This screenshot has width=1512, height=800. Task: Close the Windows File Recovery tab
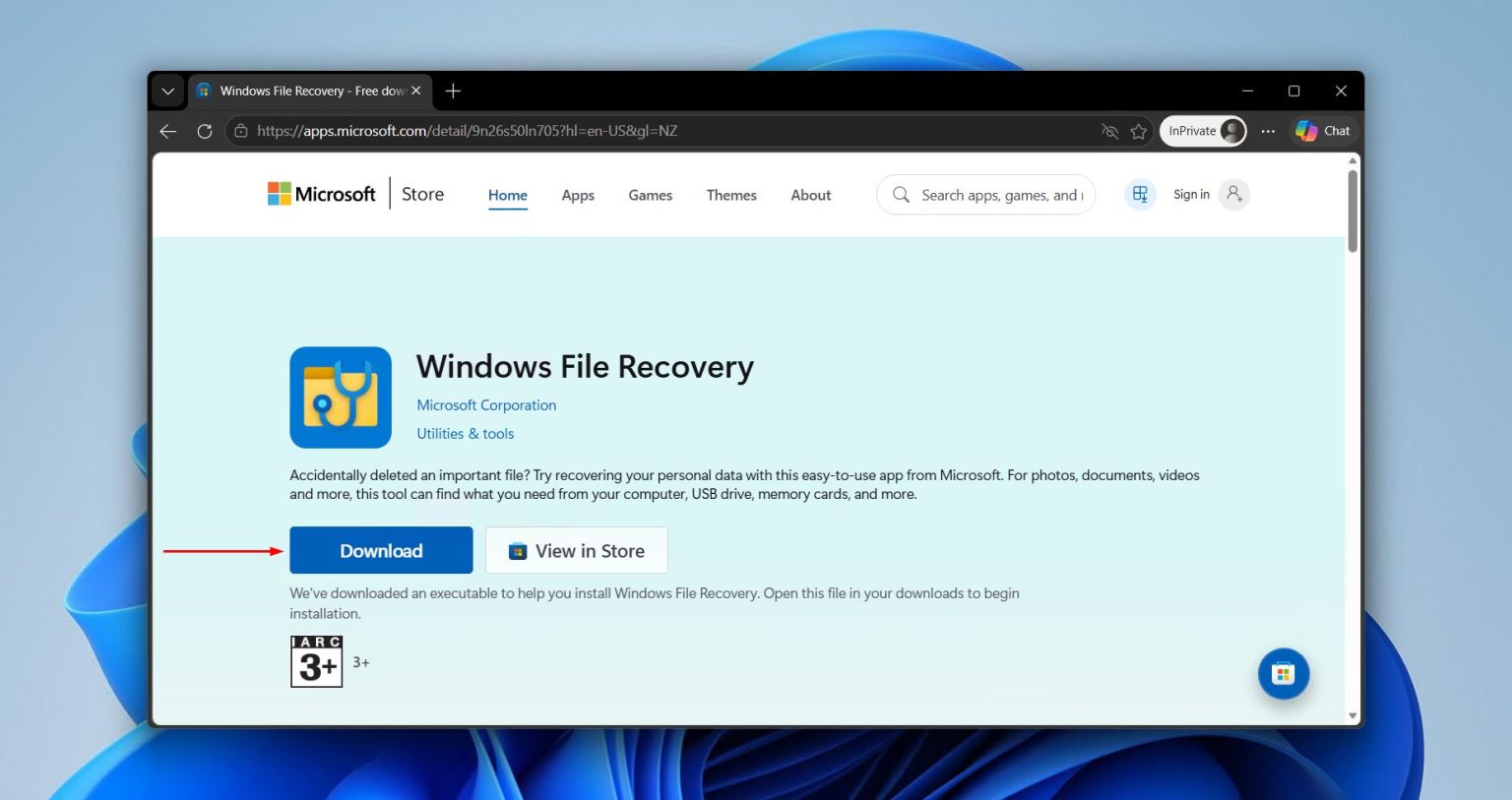(415, 91)
